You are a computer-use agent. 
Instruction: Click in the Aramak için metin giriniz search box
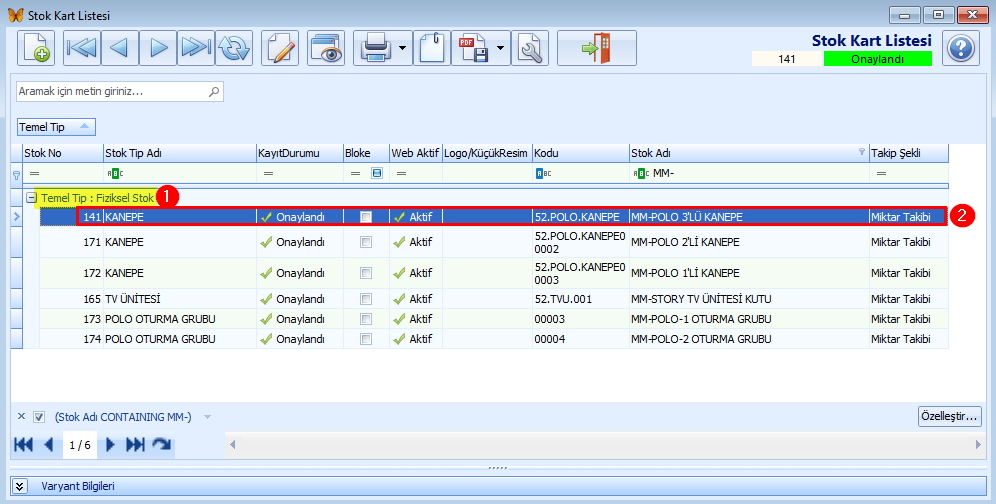tap(119, 92)
